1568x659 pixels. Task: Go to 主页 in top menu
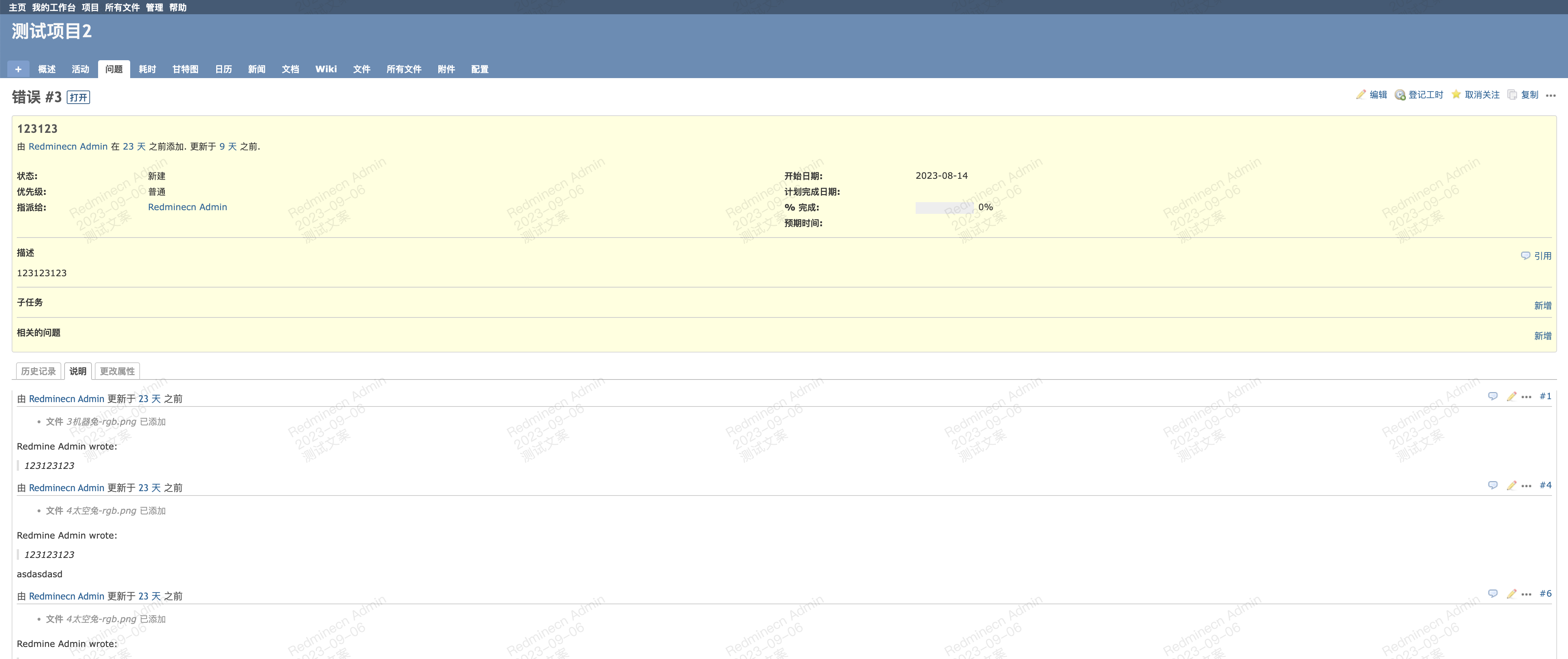pyautogui.click(x=17, y=7)
